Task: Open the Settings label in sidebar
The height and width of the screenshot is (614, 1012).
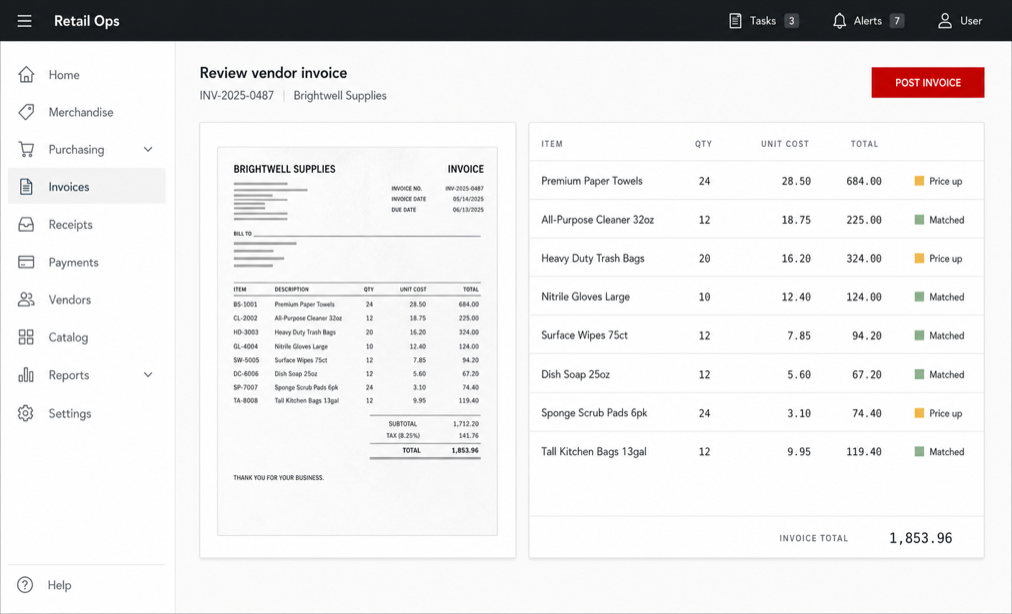Action: point(70,413)
